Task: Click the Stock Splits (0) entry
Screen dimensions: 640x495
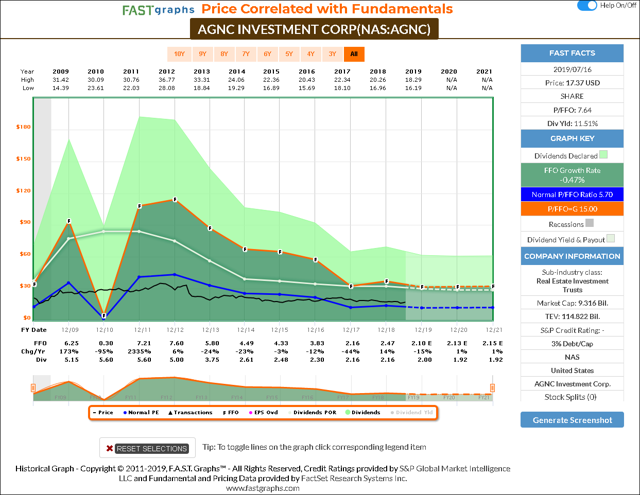Action: (570, 397)
